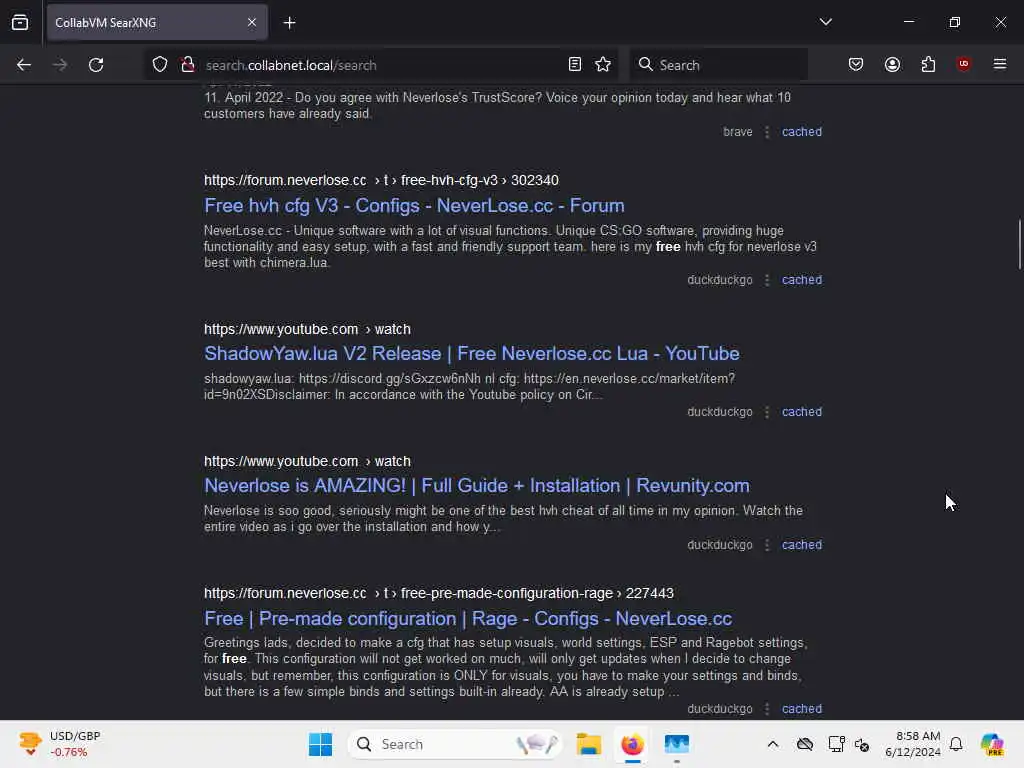Open the Pocket save icon
The height and width of the screenshot is (768, 1024).
(856, 65)
